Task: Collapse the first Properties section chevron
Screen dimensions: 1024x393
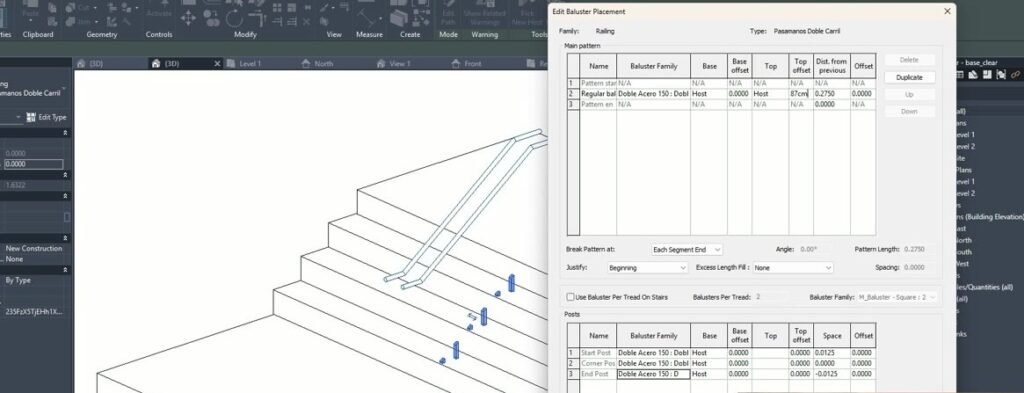Action: click(65, 133)
